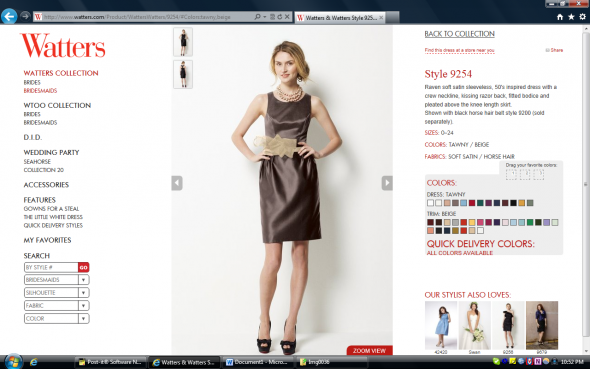
Task: Select coral swatch in second TRIM row
Action: click(430, 231)
